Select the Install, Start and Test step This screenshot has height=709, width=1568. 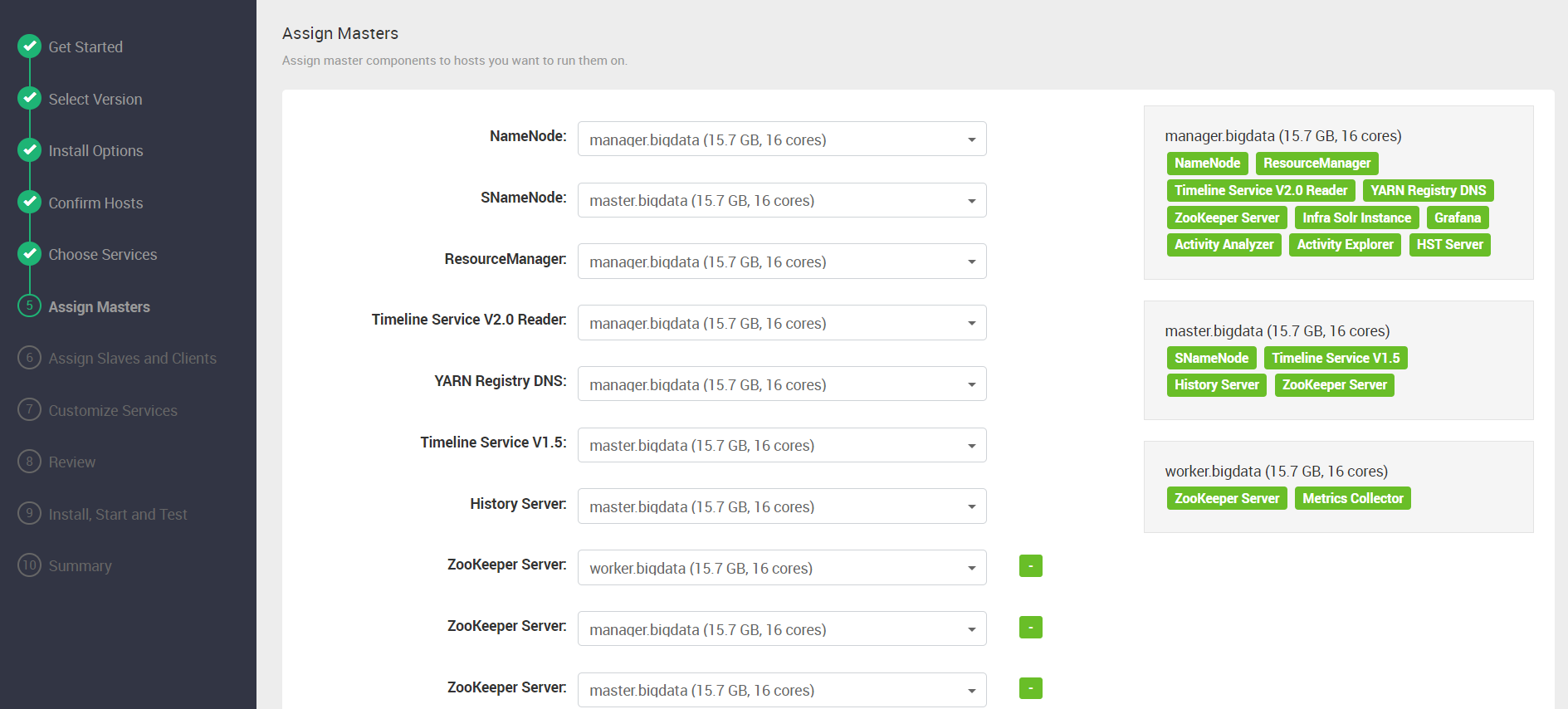point(118,514)
